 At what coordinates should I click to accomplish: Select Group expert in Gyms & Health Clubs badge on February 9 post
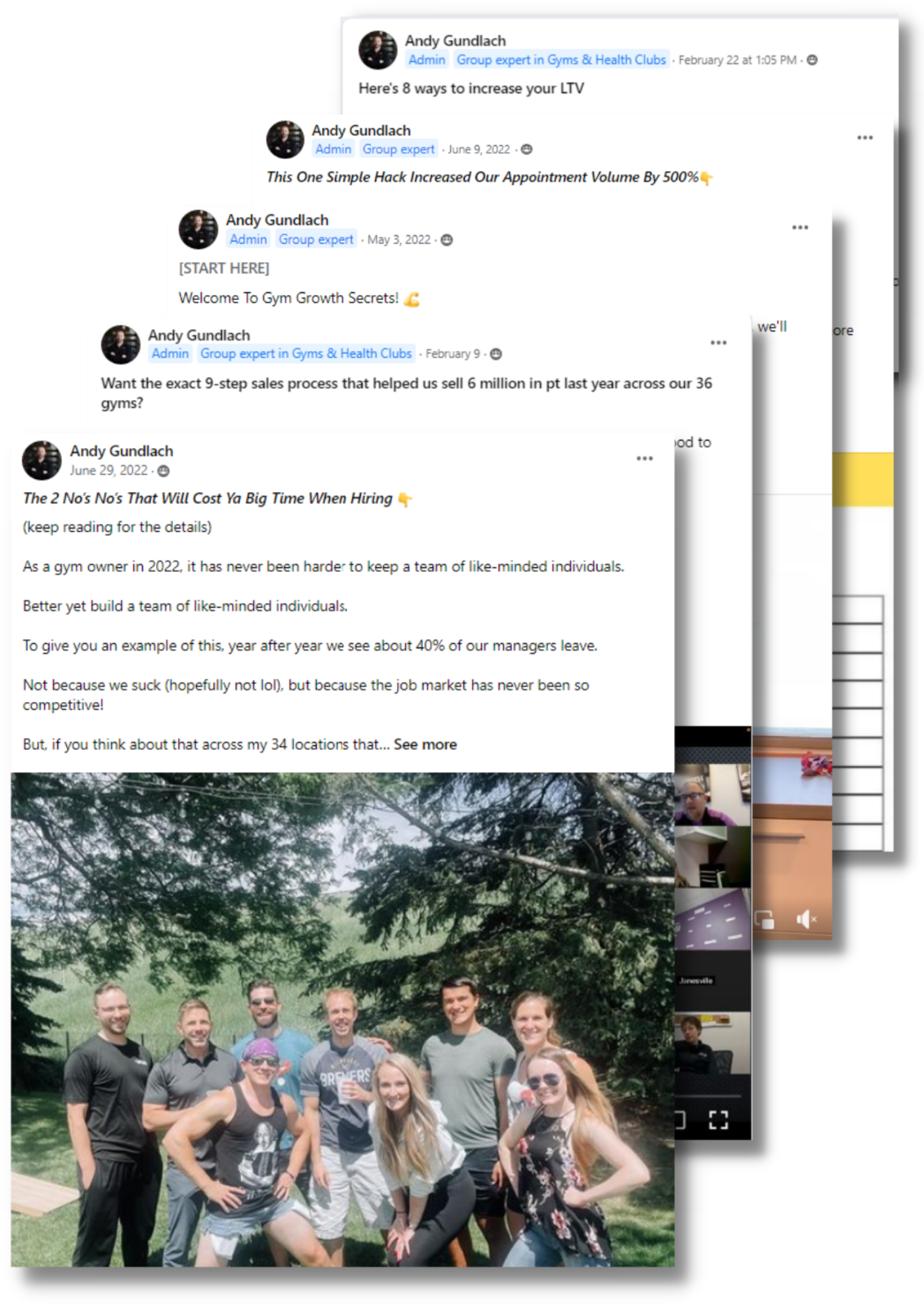(x=306, y=353)
